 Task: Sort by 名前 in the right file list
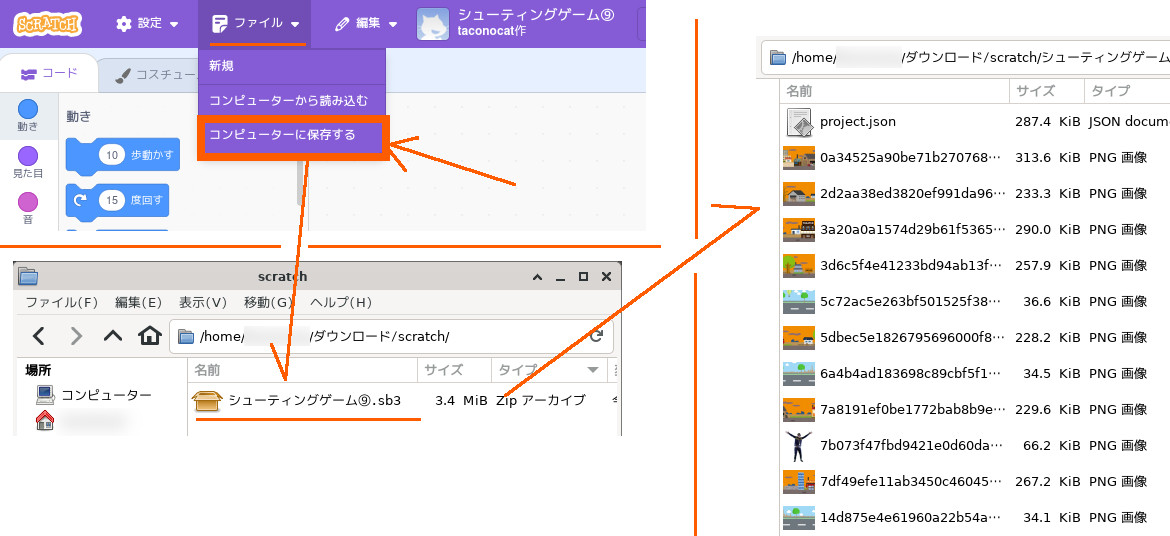(x=895, y=91)
